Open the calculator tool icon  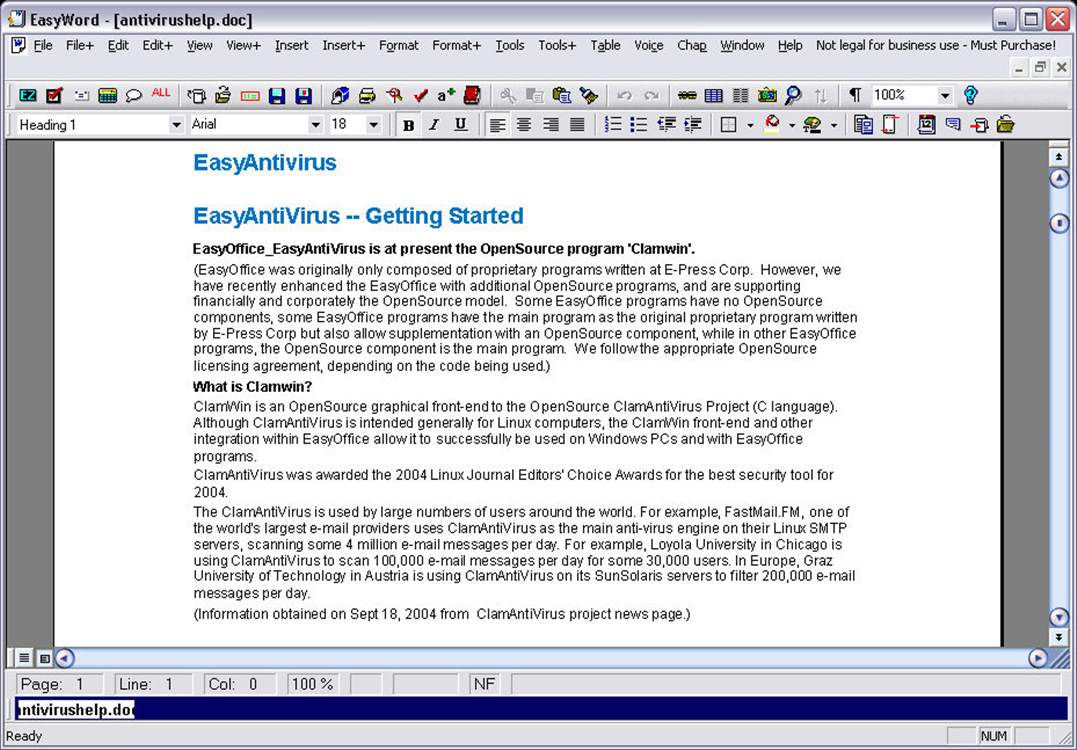pyautogui.click(x=107, y=95)
